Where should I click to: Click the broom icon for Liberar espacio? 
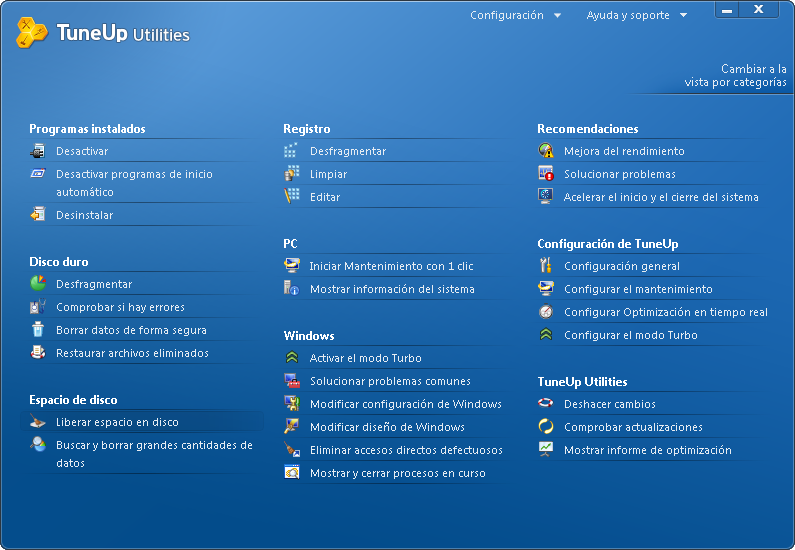tap(38, 421)
